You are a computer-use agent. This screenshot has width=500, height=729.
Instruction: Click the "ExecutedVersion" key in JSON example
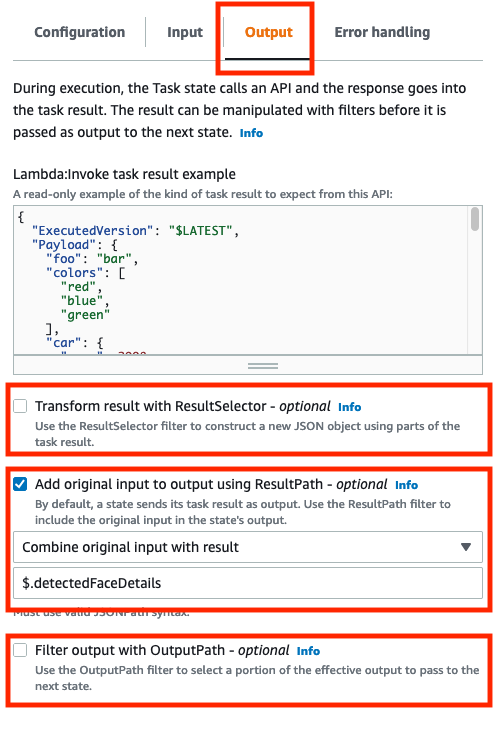pos(92,231)
